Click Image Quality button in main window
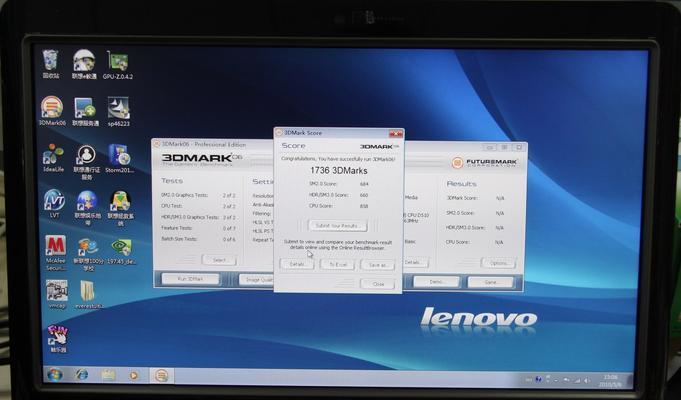The width and height of the screenshot is (681, 400). coord(257,279)
